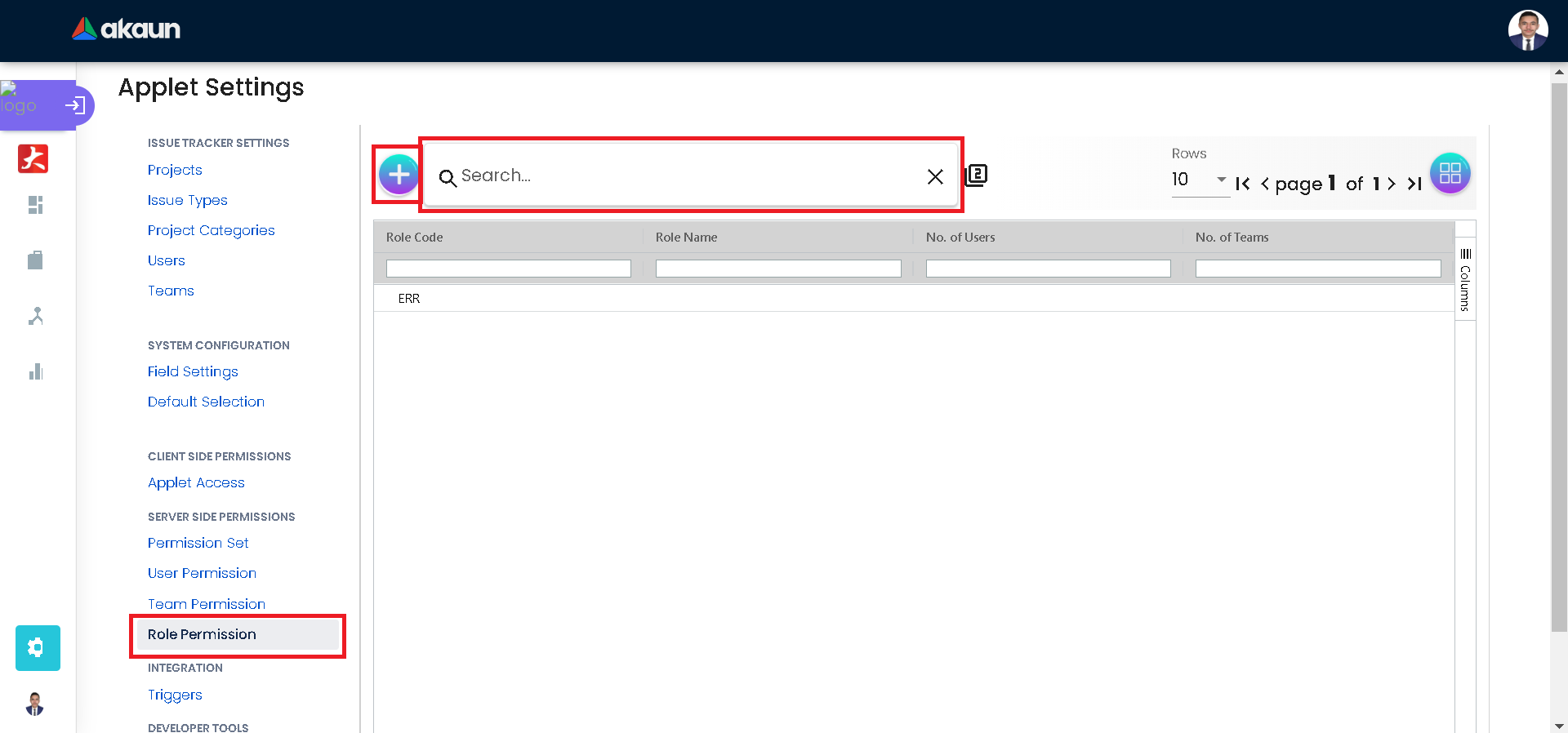Open the clipboard icon in sidebar
Screen dimensions: 1568x733
tap(35, 260)
